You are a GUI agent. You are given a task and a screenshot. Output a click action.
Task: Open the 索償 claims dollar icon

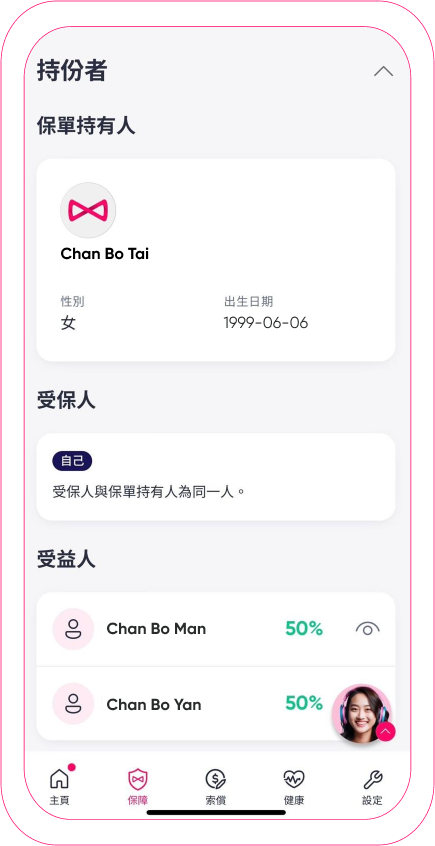(x=215, y=779)
